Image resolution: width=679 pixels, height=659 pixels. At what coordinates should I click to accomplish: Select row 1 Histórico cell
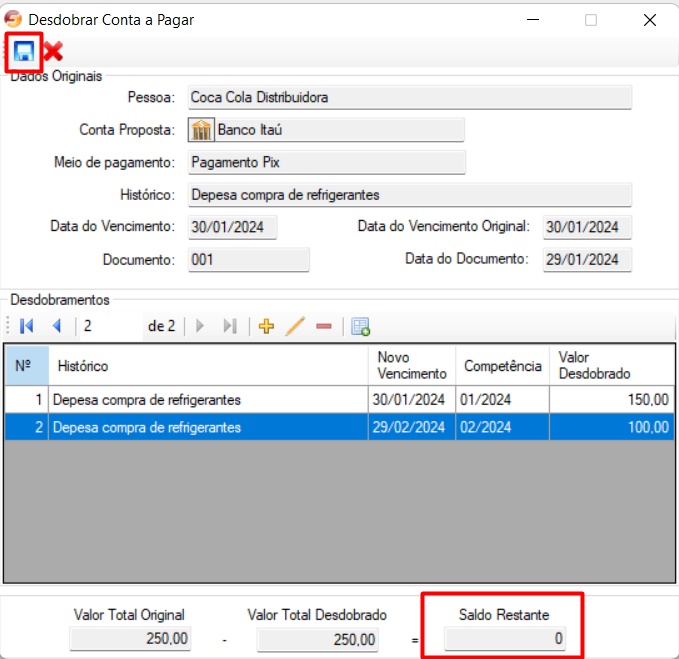coord(208,399)
